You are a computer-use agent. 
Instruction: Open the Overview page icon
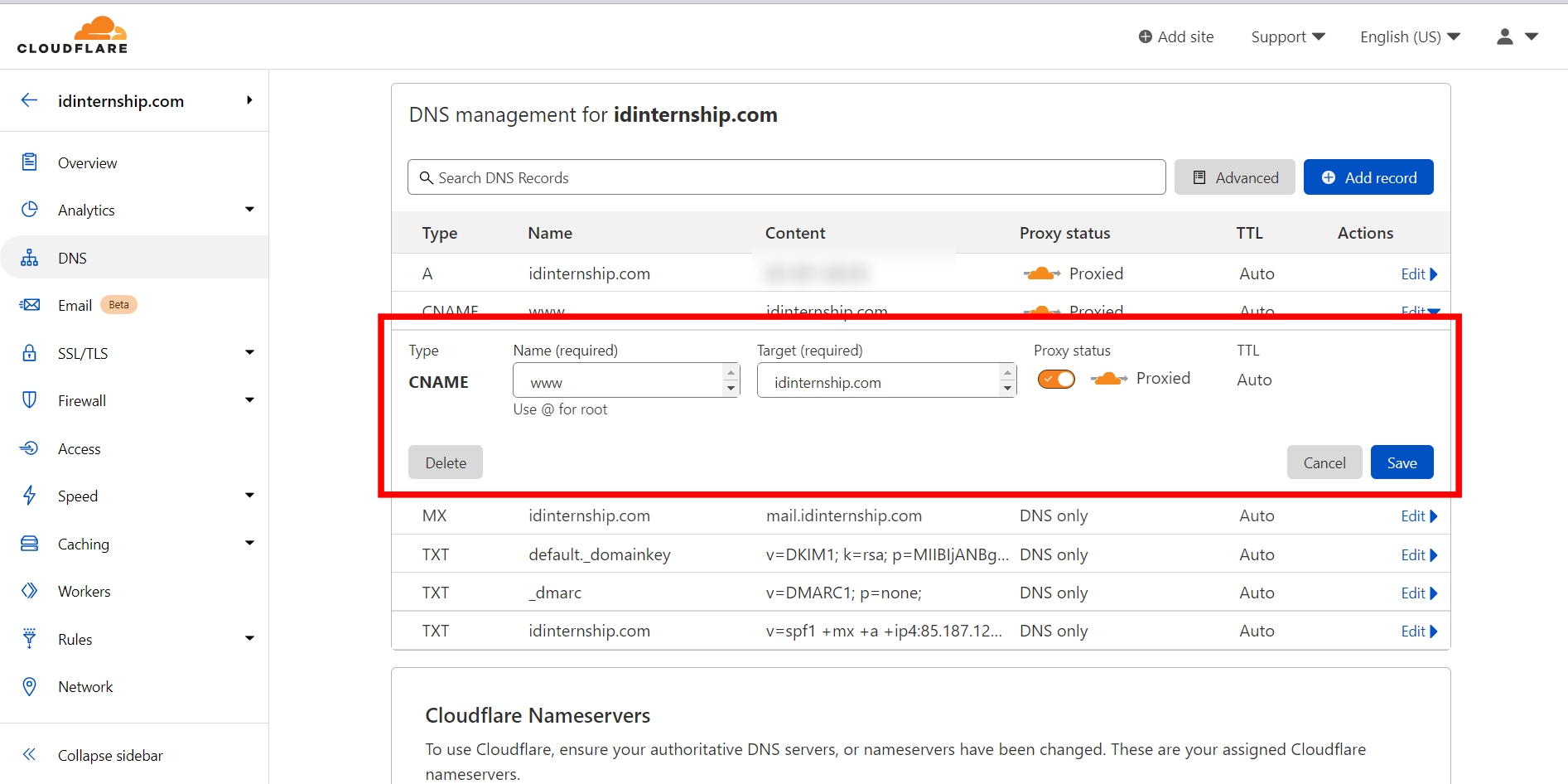tap(30, 162)
